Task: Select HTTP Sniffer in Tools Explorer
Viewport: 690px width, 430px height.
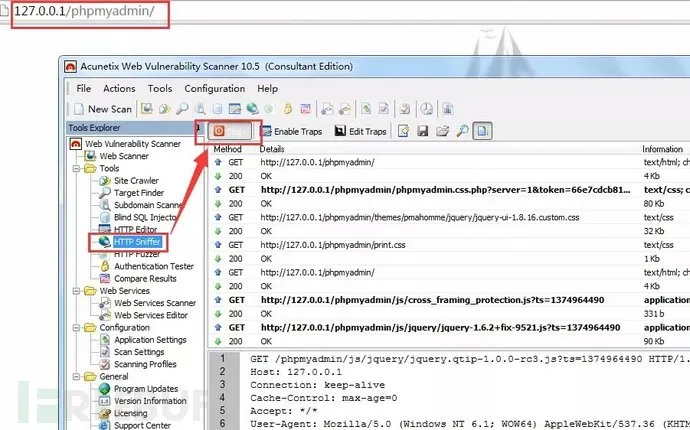Action: tap(138, 242)
